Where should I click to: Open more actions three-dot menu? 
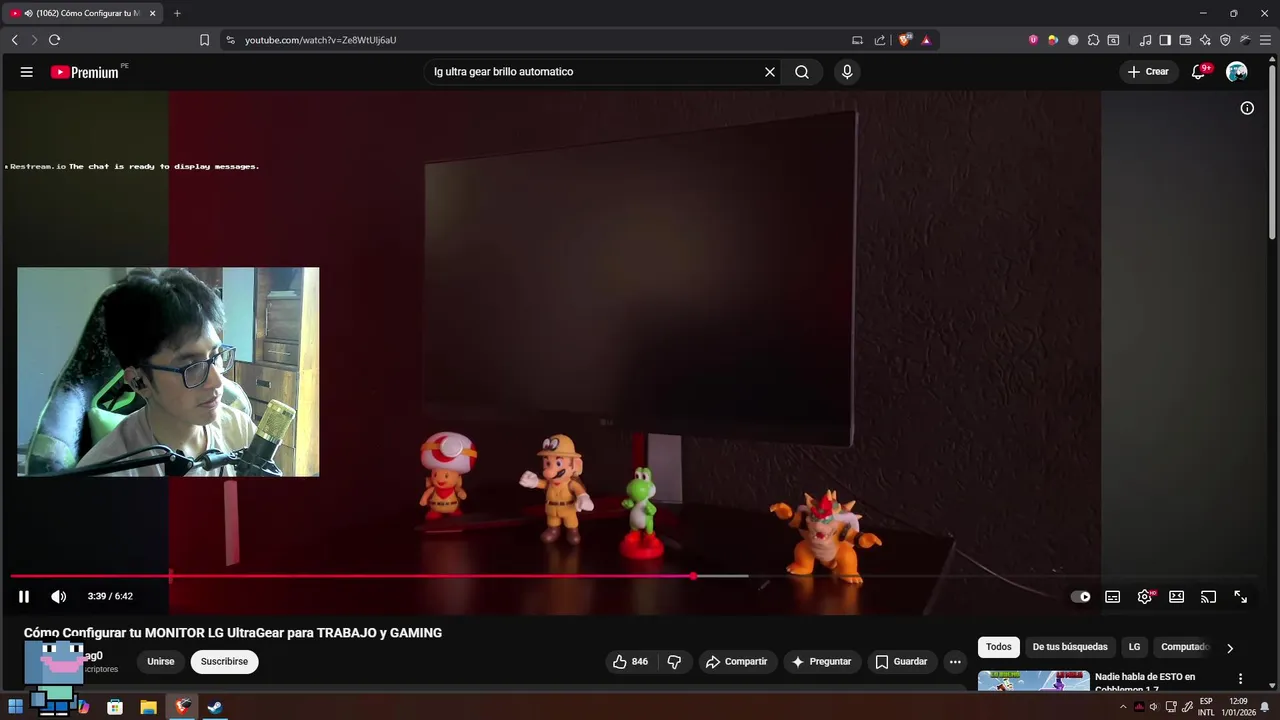(955, 662)
